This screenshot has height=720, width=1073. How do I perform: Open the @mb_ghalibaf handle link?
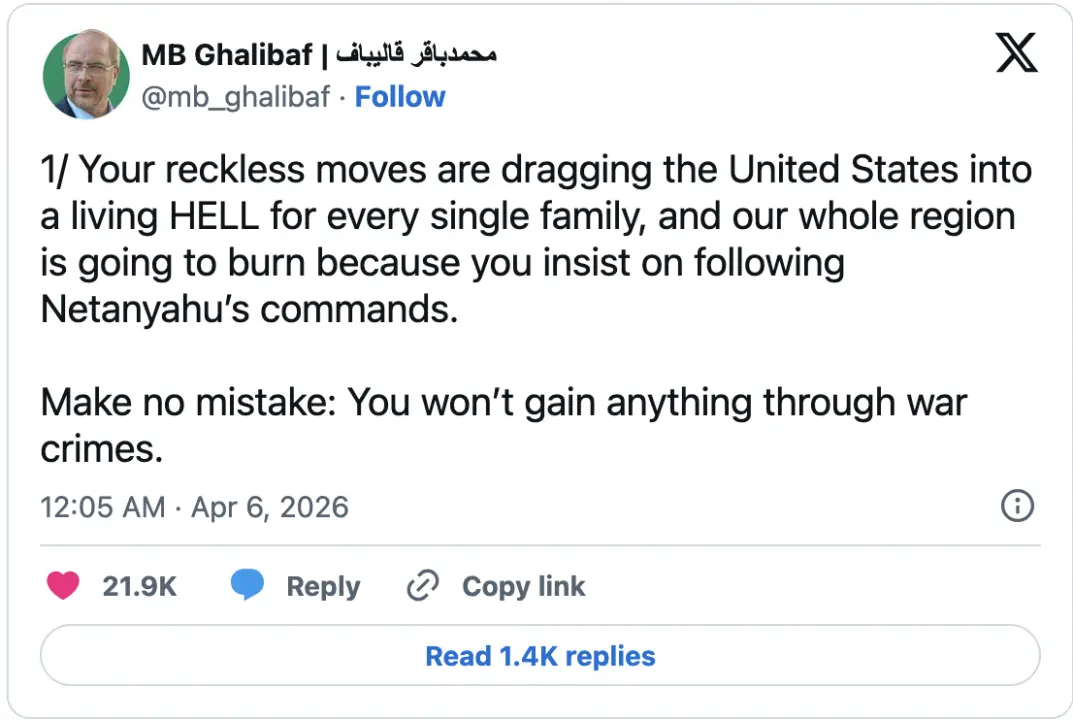(x=235, y=97)
